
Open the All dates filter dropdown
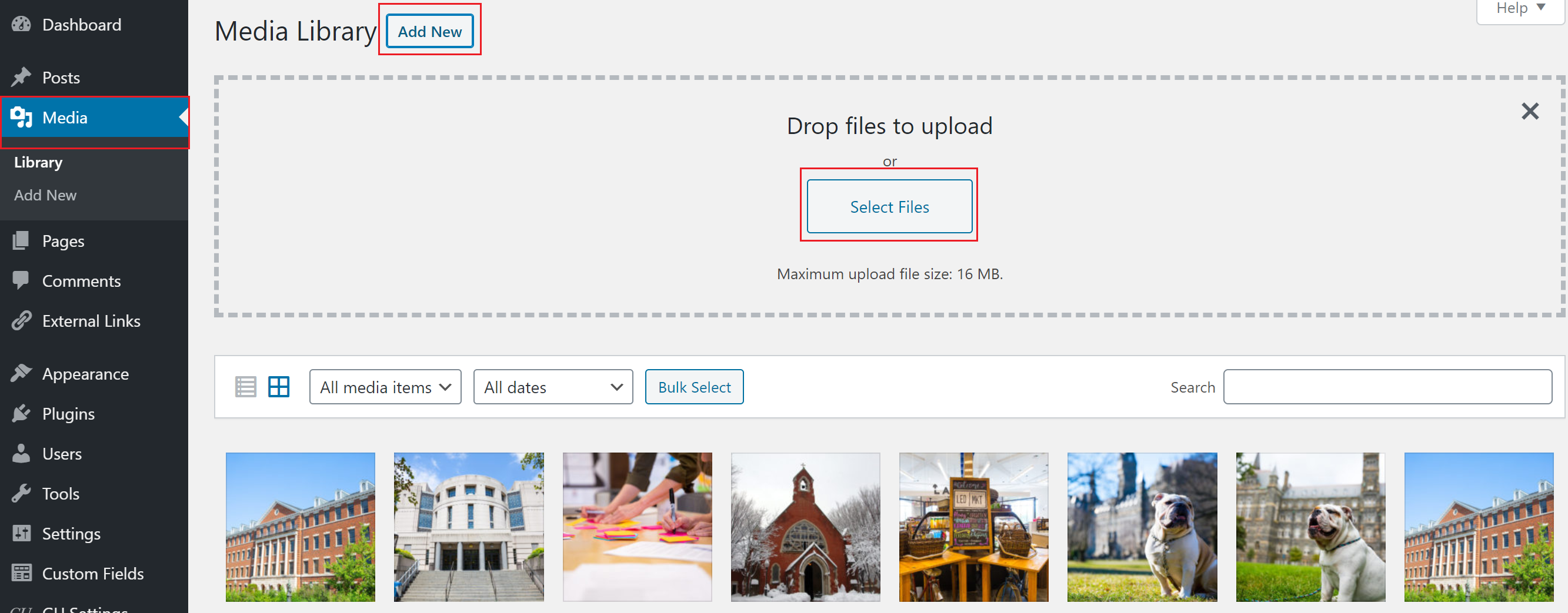tap(553, 387)
